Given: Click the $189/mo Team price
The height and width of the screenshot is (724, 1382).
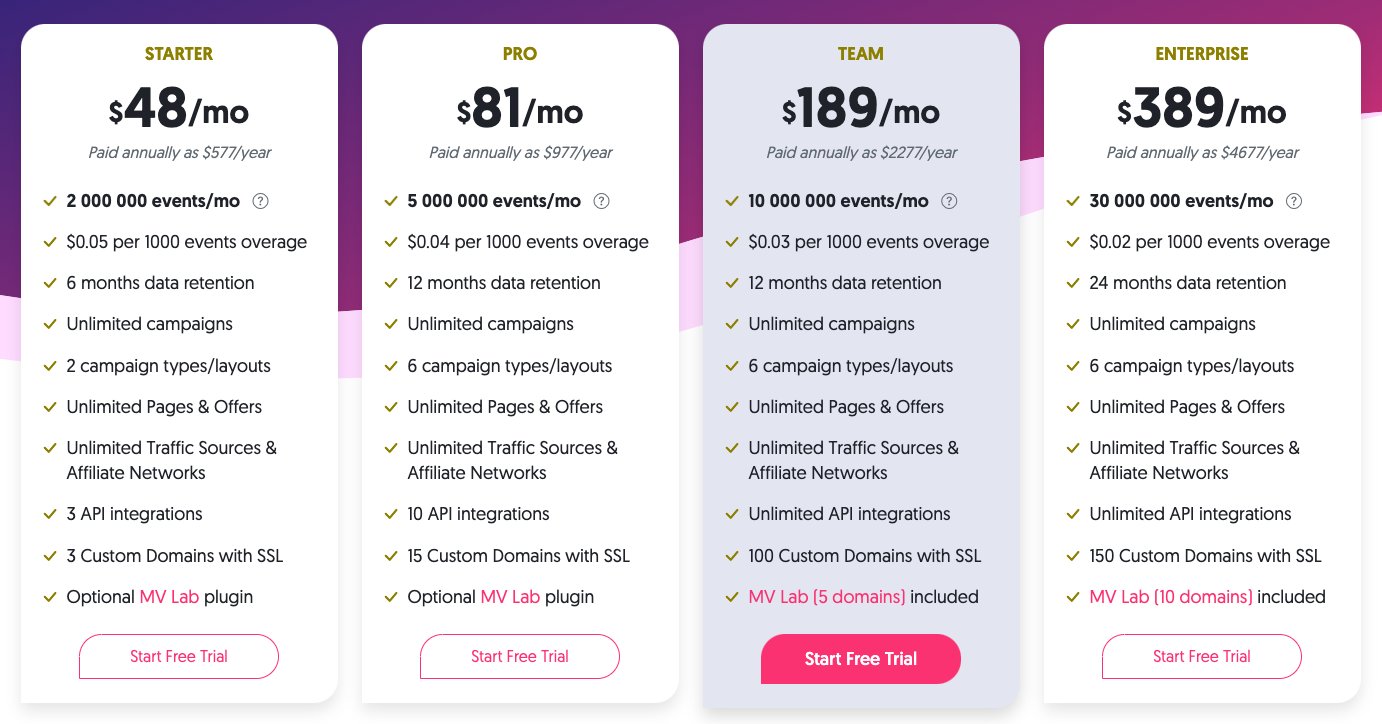Looking at the screenshot, I should pos(861,109).
